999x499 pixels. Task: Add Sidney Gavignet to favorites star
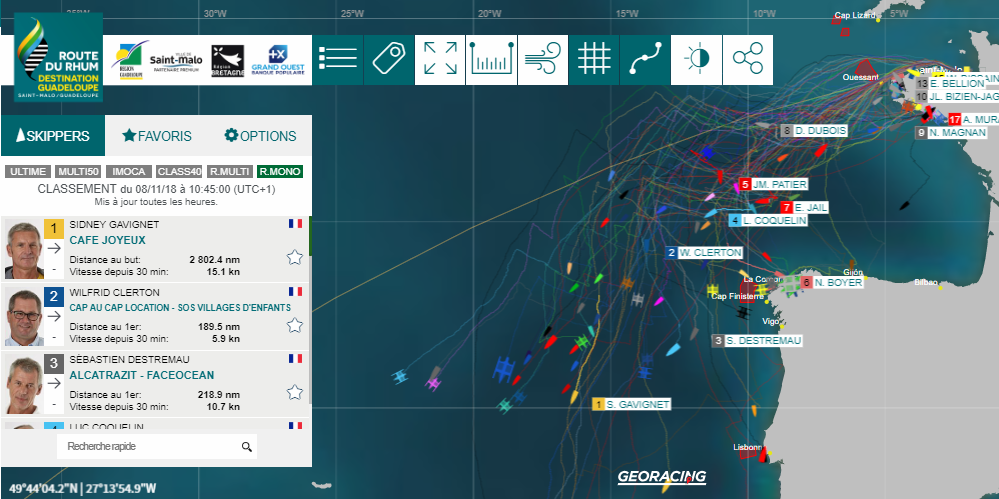click(294, 257)
